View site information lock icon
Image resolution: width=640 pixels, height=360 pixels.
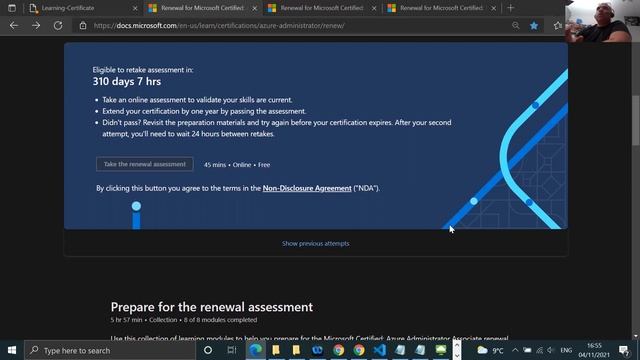(x=83, y=25)
